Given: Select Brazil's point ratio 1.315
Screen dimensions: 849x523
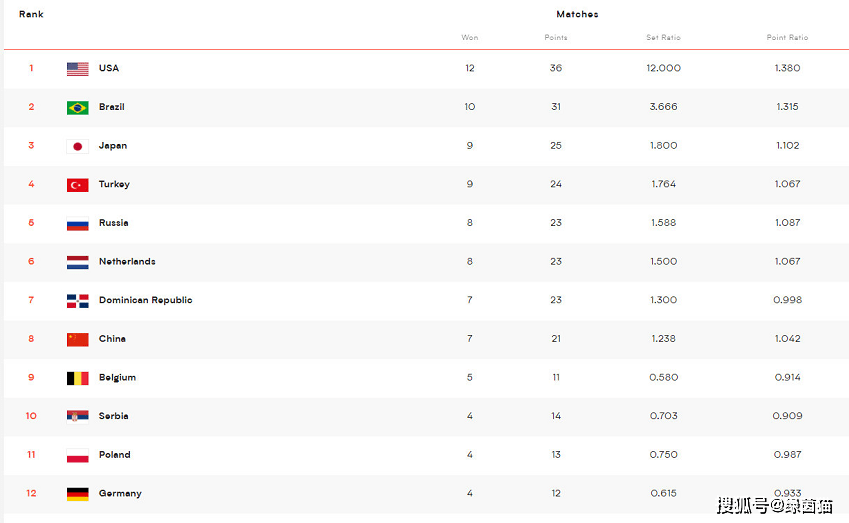Looking at the screenshot, I should pos(787,107).
